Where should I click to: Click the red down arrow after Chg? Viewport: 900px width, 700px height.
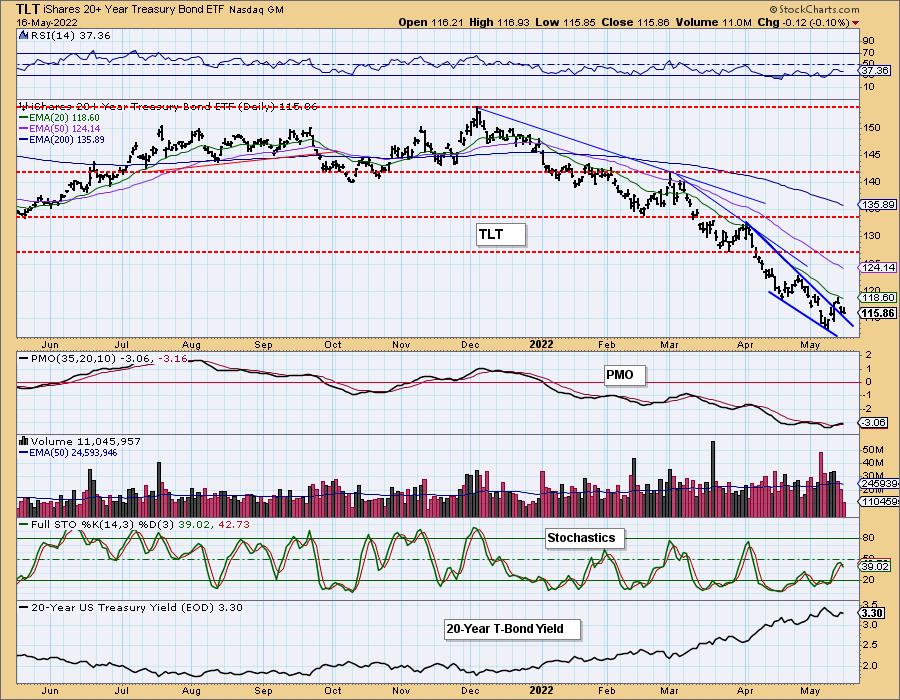(x=856, y=23)
